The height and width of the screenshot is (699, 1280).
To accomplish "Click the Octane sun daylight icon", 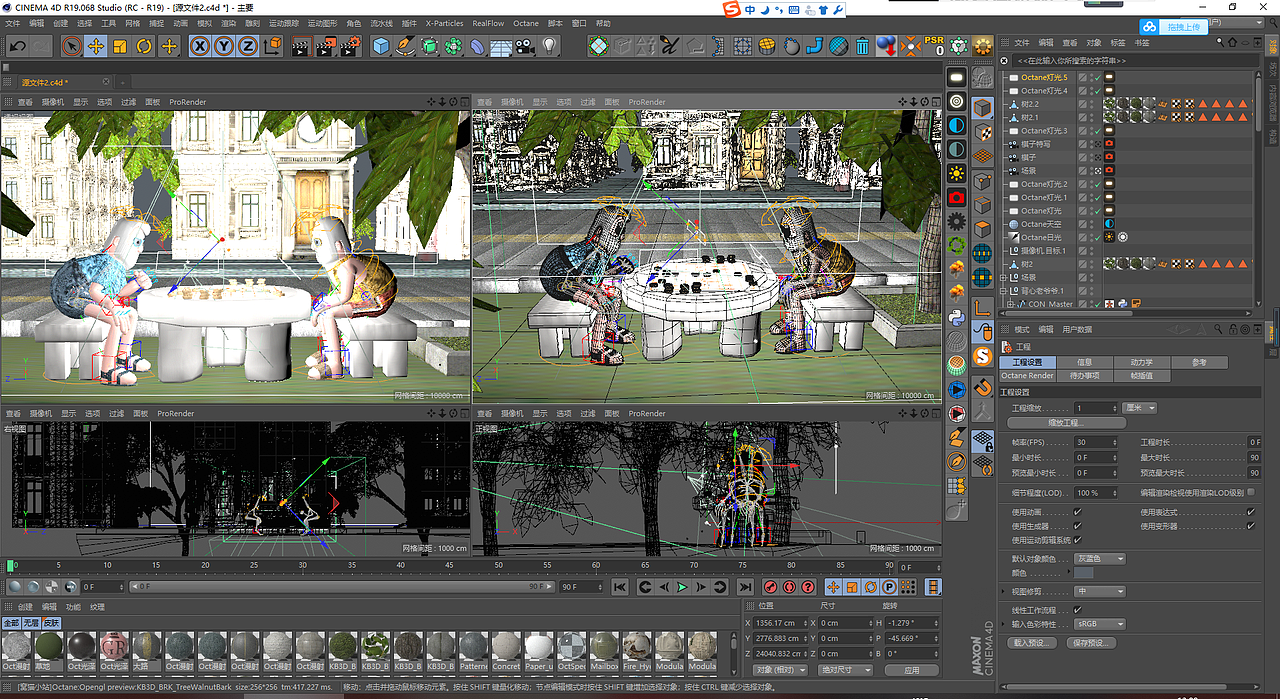I will (x=956, y=173).
